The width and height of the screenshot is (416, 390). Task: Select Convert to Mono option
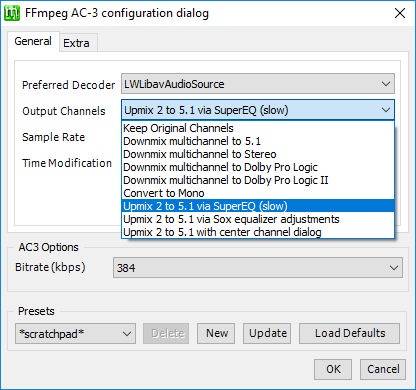[258, 193]
